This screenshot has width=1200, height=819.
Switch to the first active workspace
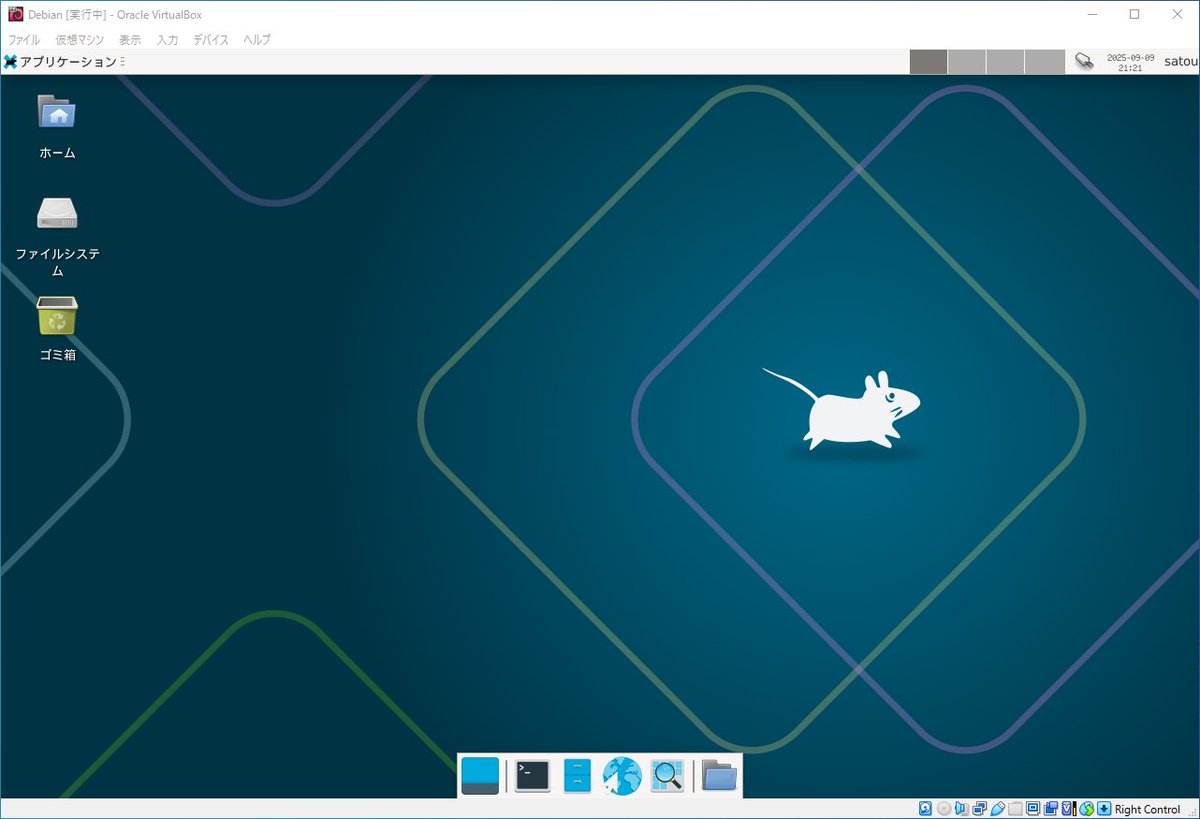[928, 62]
